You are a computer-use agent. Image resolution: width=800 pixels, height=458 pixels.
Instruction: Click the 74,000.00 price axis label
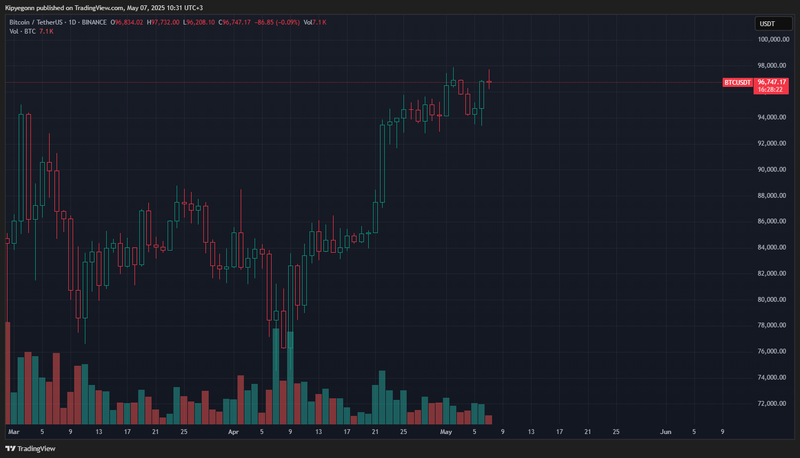click(772, 377)
